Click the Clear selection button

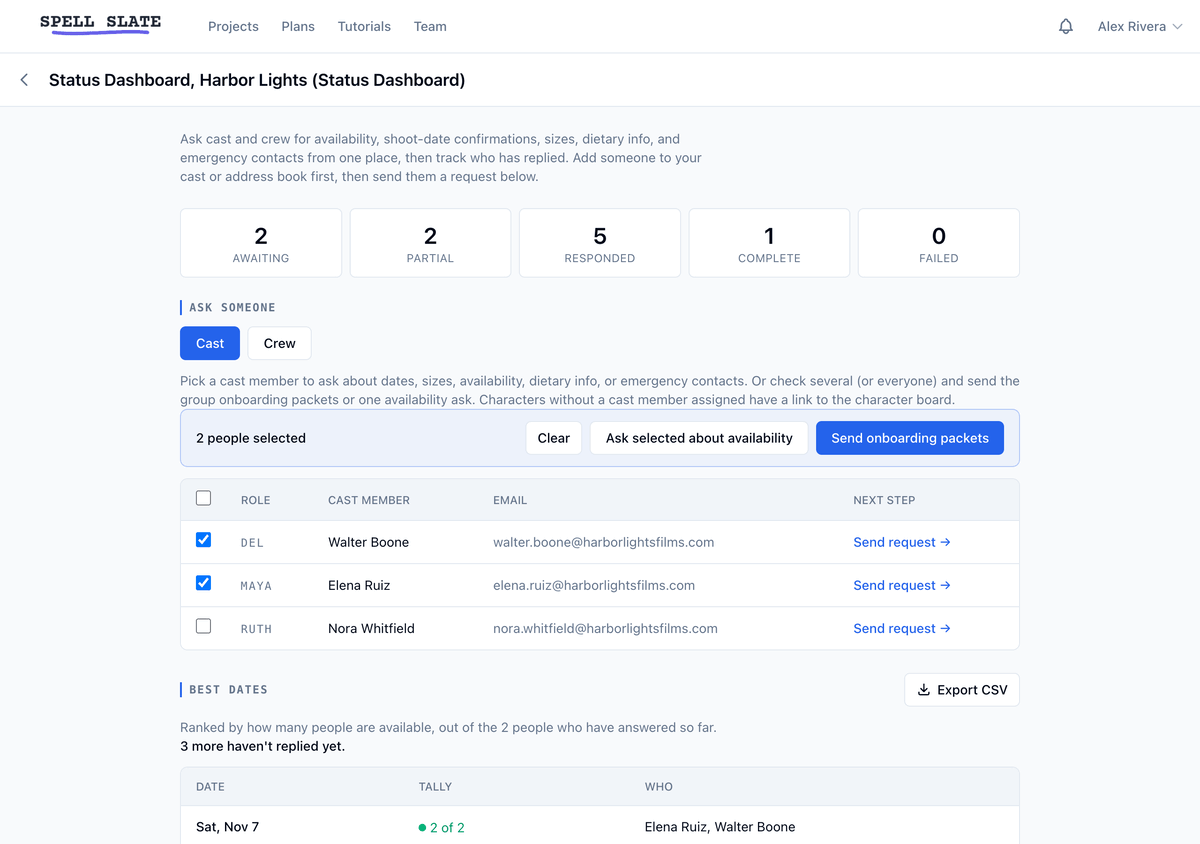(554, 438)
